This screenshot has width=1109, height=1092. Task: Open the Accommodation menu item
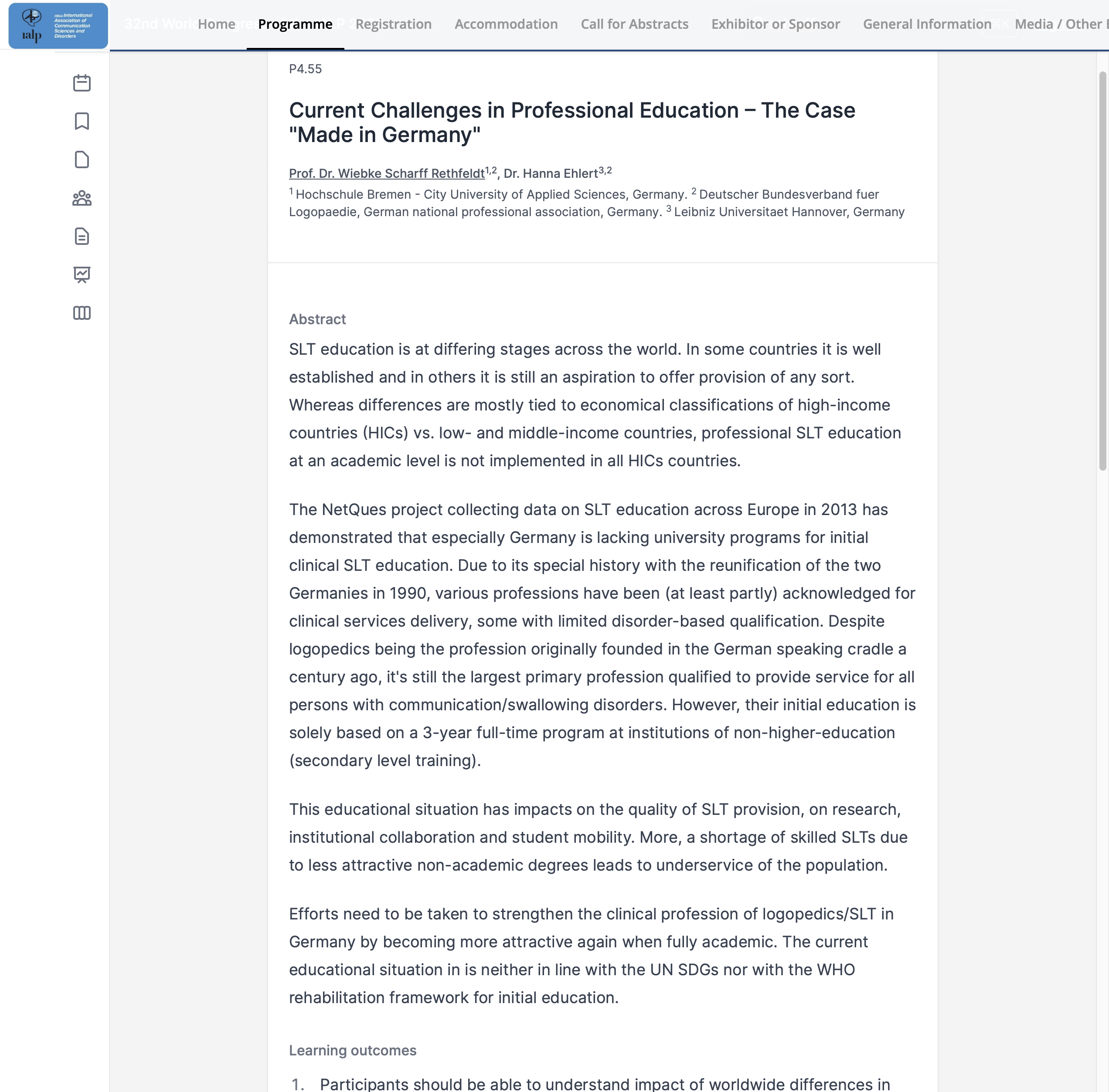pyautogui.click(x=505, y=24)
